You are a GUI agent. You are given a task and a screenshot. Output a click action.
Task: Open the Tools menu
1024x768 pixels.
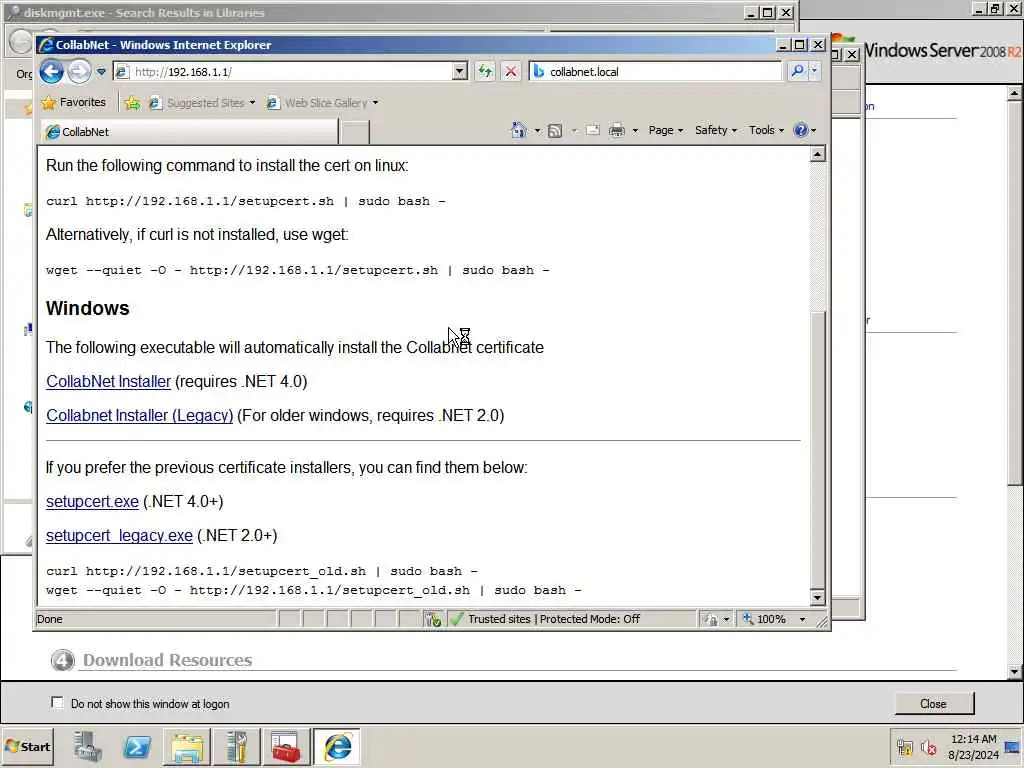coord(766,130)
